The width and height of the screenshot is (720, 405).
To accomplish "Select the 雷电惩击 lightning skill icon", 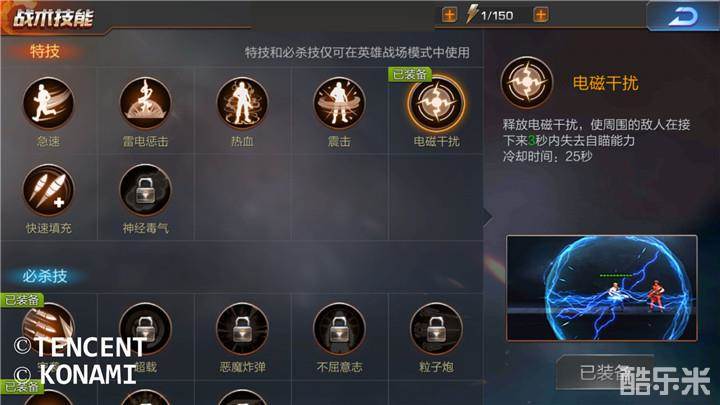I will pos(145,103).
